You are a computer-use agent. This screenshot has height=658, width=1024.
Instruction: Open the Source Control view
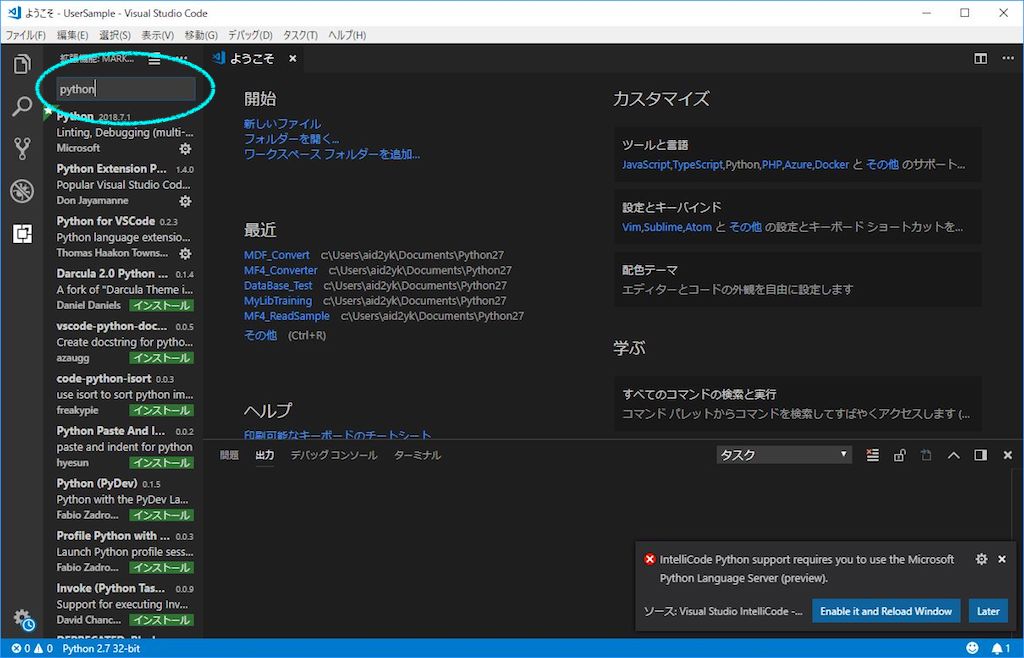point(22,149)
